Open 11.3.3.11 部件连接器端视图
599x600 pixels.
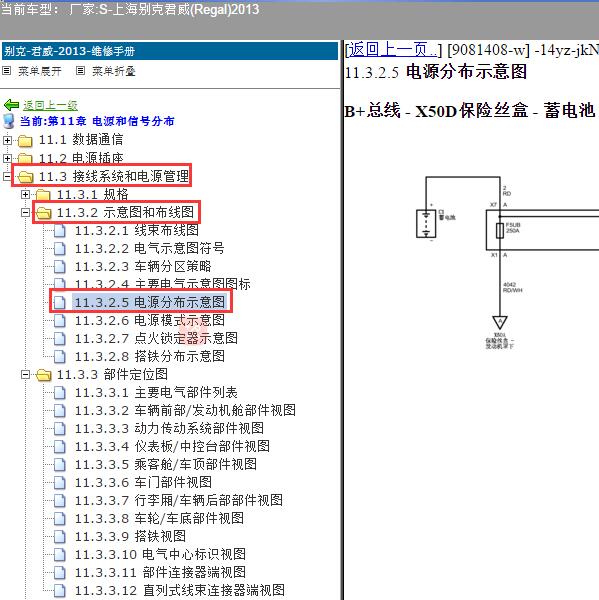point(160,572)
